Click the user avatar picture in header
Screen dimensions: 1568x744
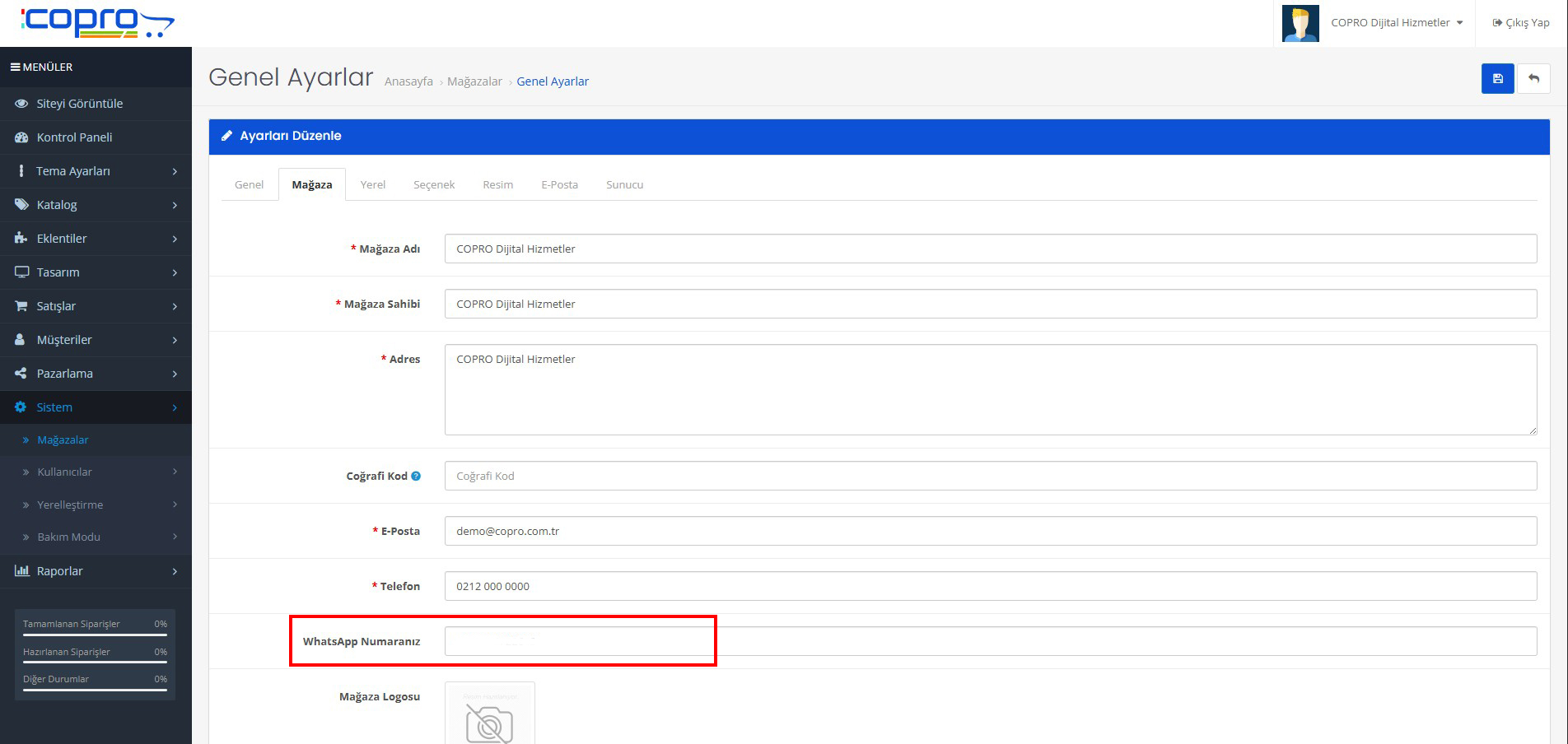[x=1300, y=23]
